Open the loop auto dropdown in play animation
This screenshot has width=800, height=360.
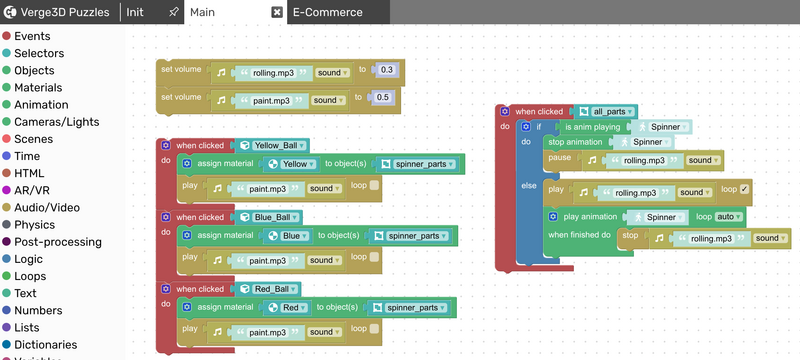point(729,217)
